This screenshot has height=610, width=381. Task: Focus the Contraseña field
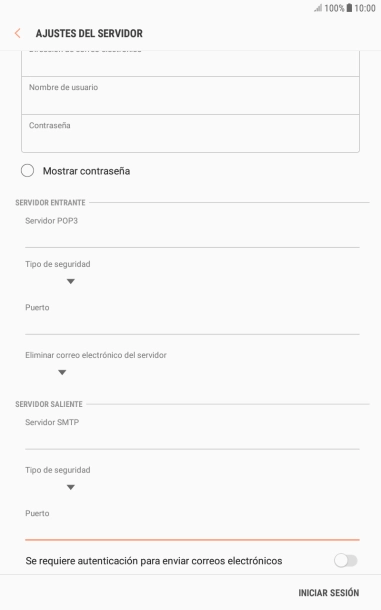pyautogui.click(x=190, y=133)
